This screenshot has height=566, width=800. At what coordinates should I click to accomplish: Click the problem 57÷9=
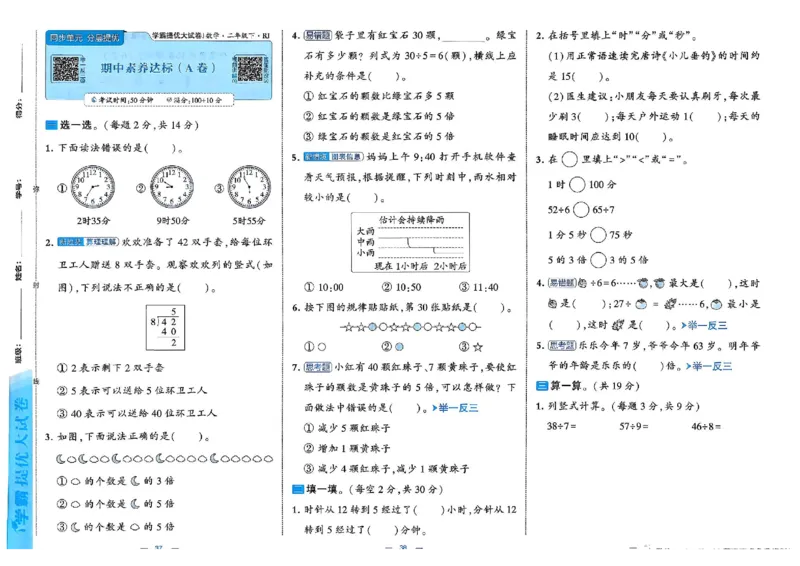(x=634, y=426)
